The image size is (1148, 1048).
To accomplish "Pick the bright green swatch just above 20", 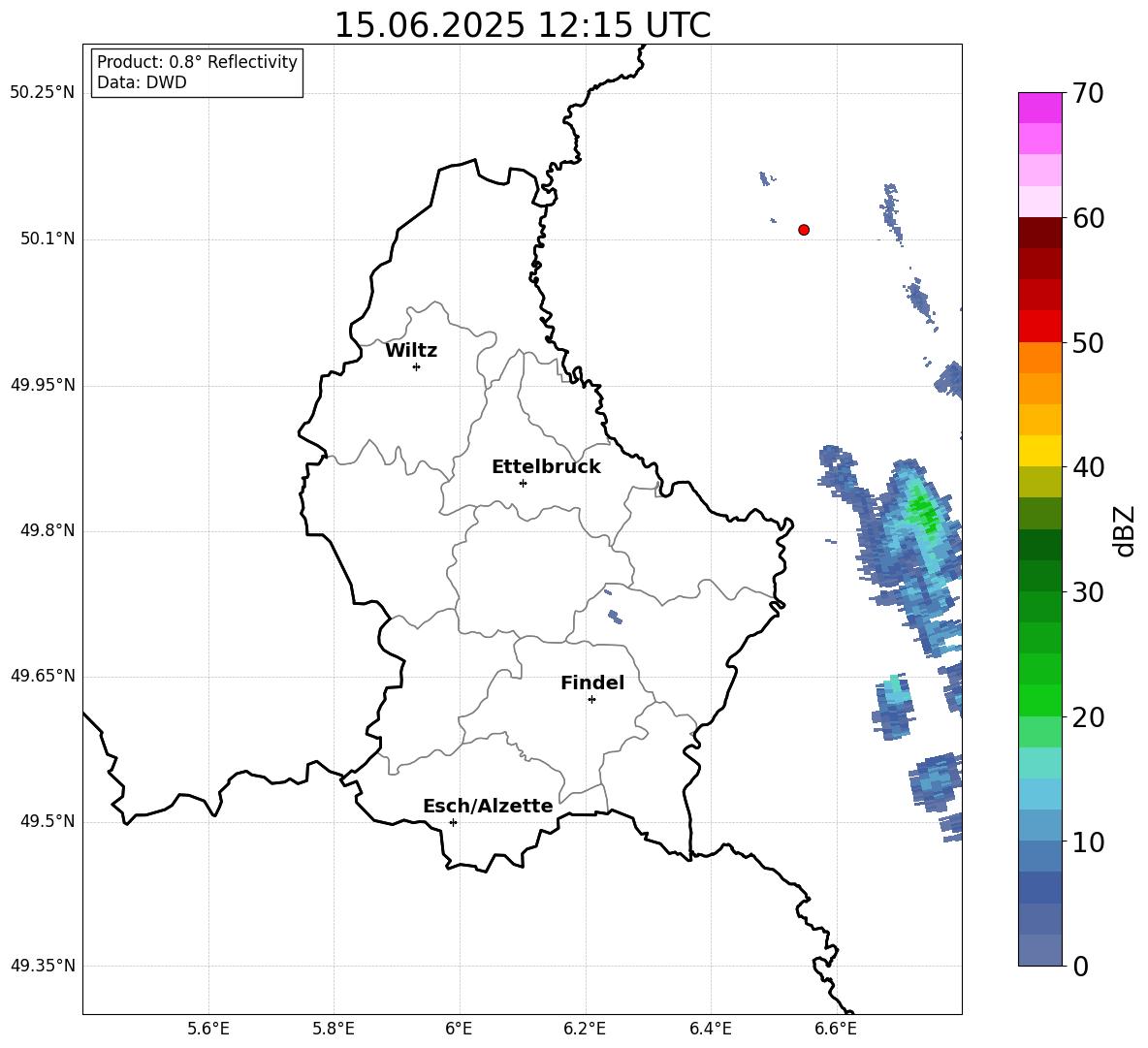I will pyautogui.click(x=1040, y=700).
